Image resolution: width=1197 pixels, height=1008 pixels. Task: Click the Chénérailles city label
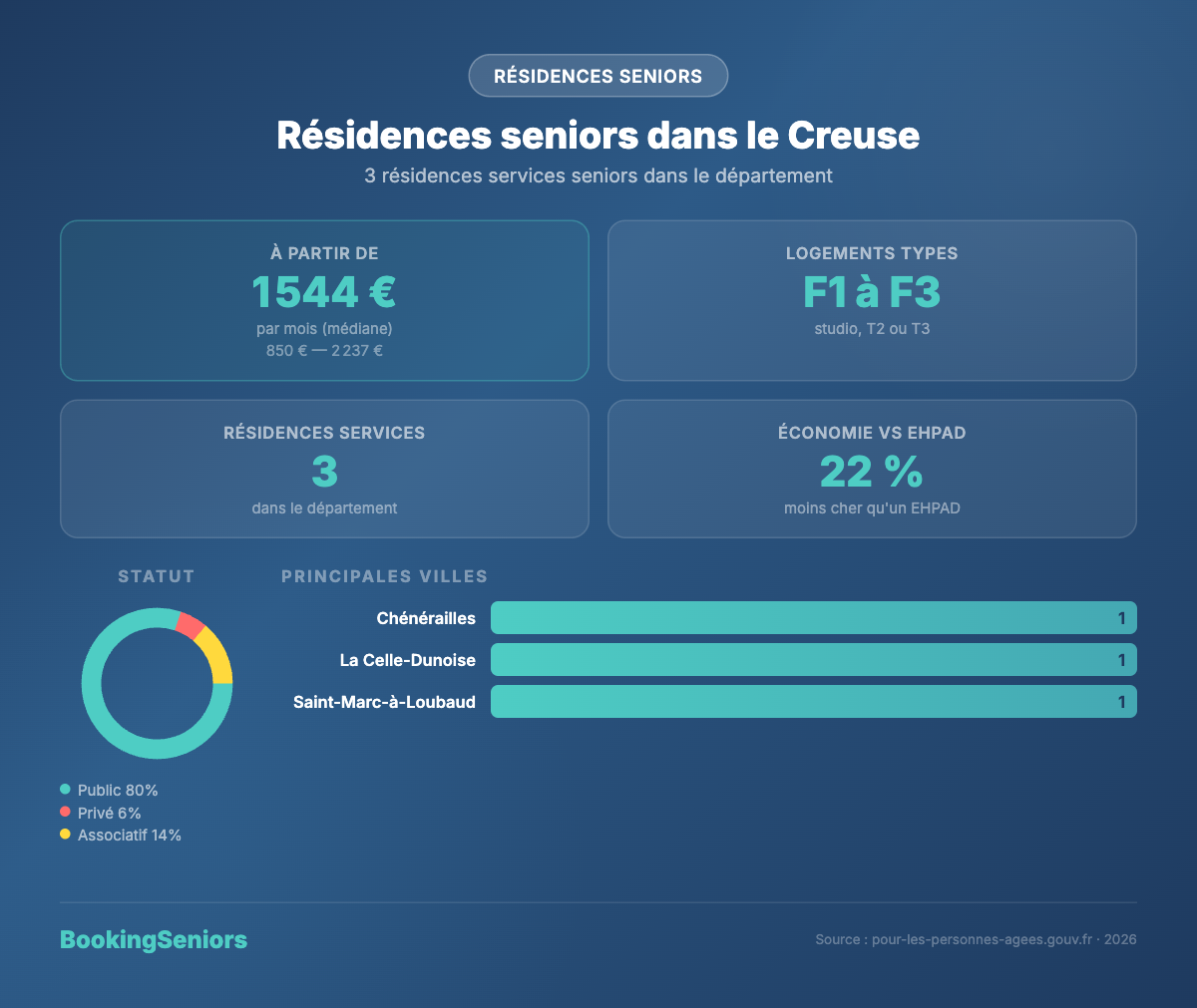click(x=426, y=618)
